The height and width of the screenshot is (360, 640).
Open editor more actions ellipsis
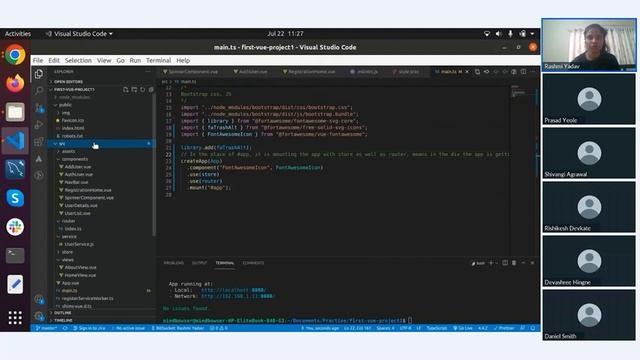[x=533, y=72]
